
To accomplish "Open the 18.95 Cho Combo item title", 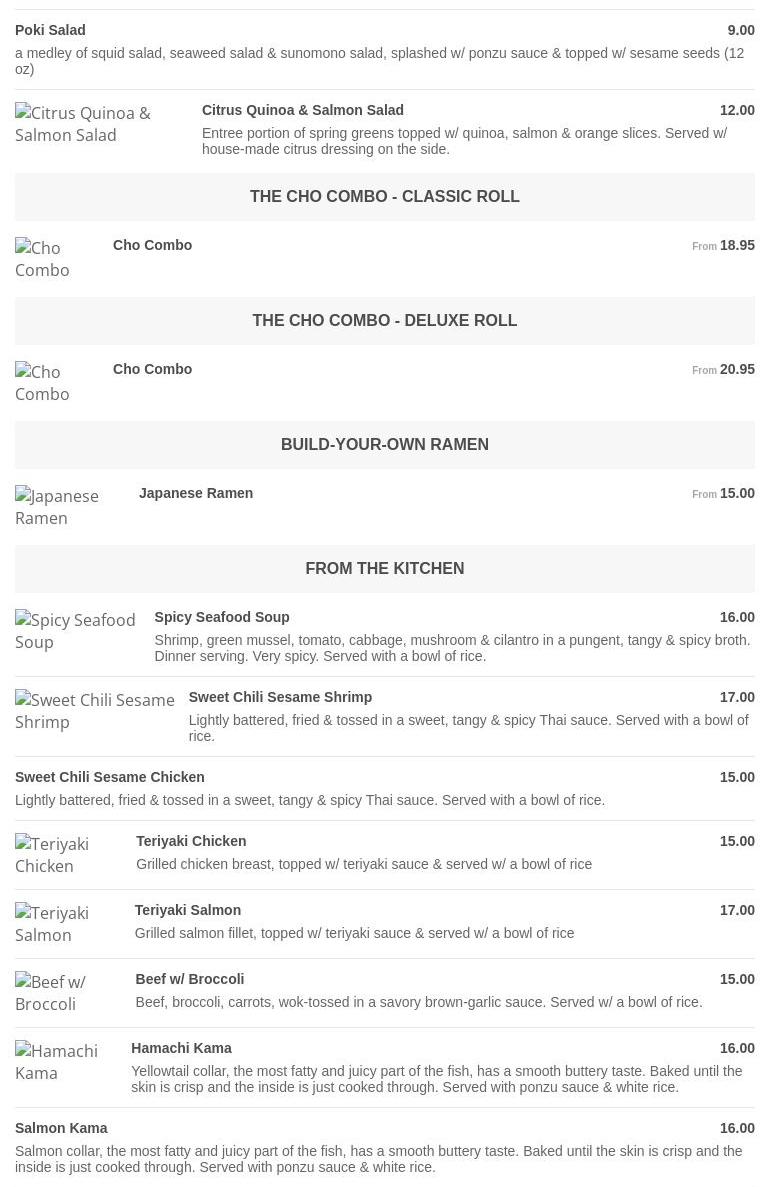I will (x=152, y=245).
